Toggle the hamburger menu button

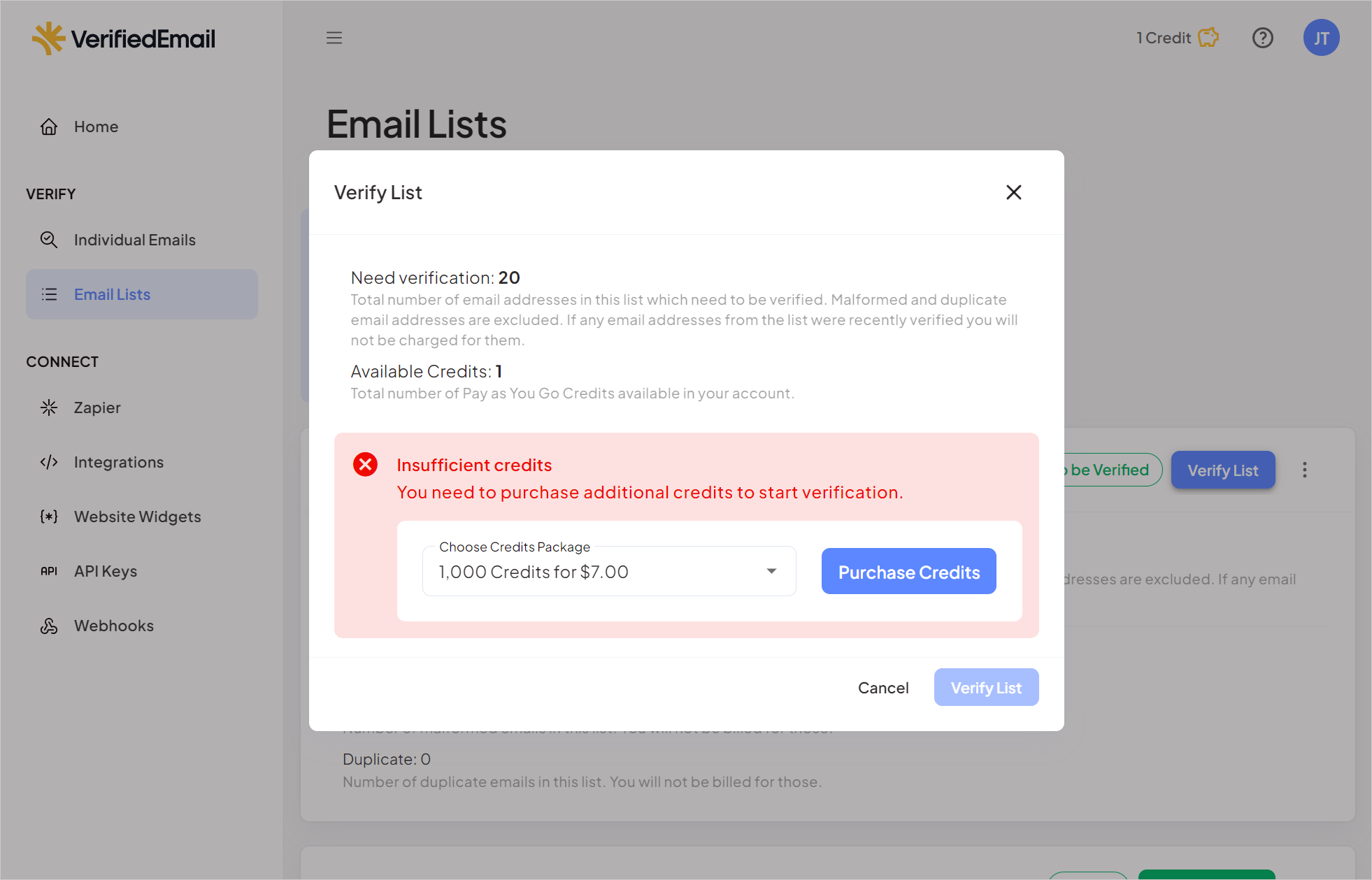coord(334,37)
